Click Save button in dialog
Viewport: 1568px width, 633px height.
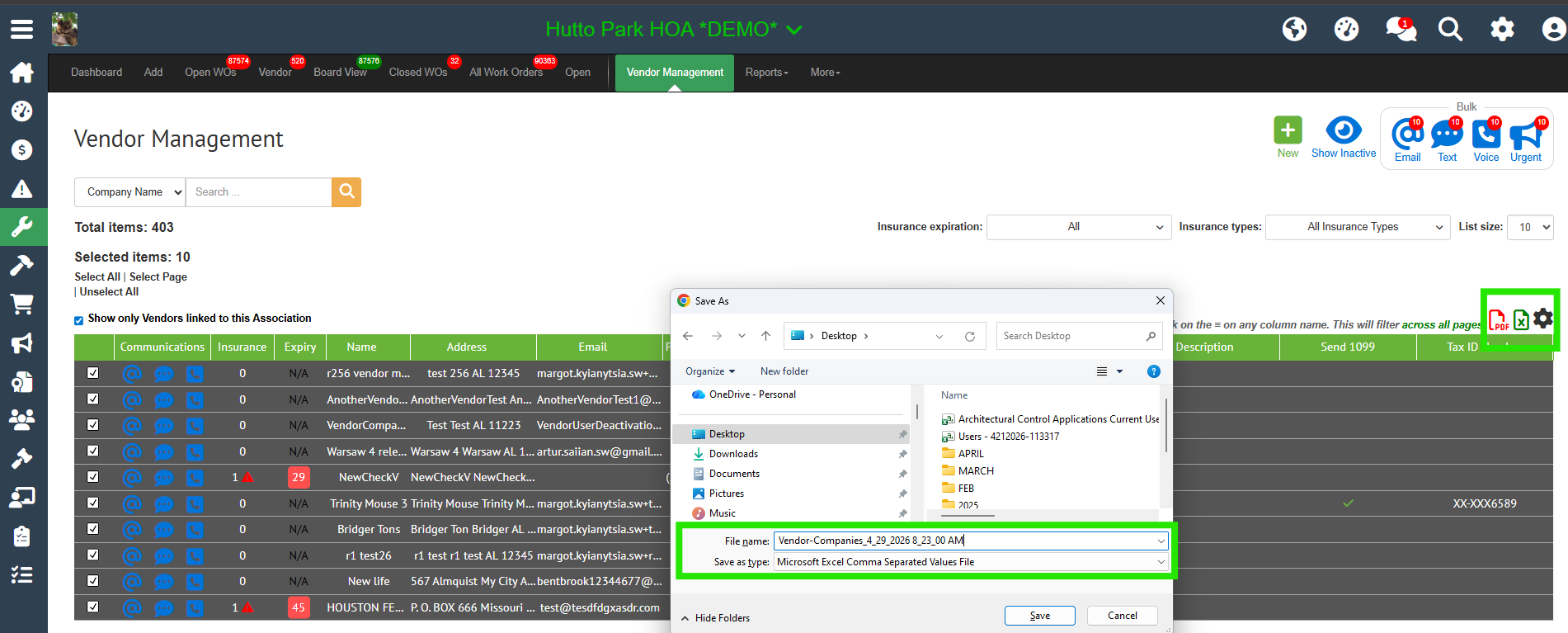tap(1039, 616)
